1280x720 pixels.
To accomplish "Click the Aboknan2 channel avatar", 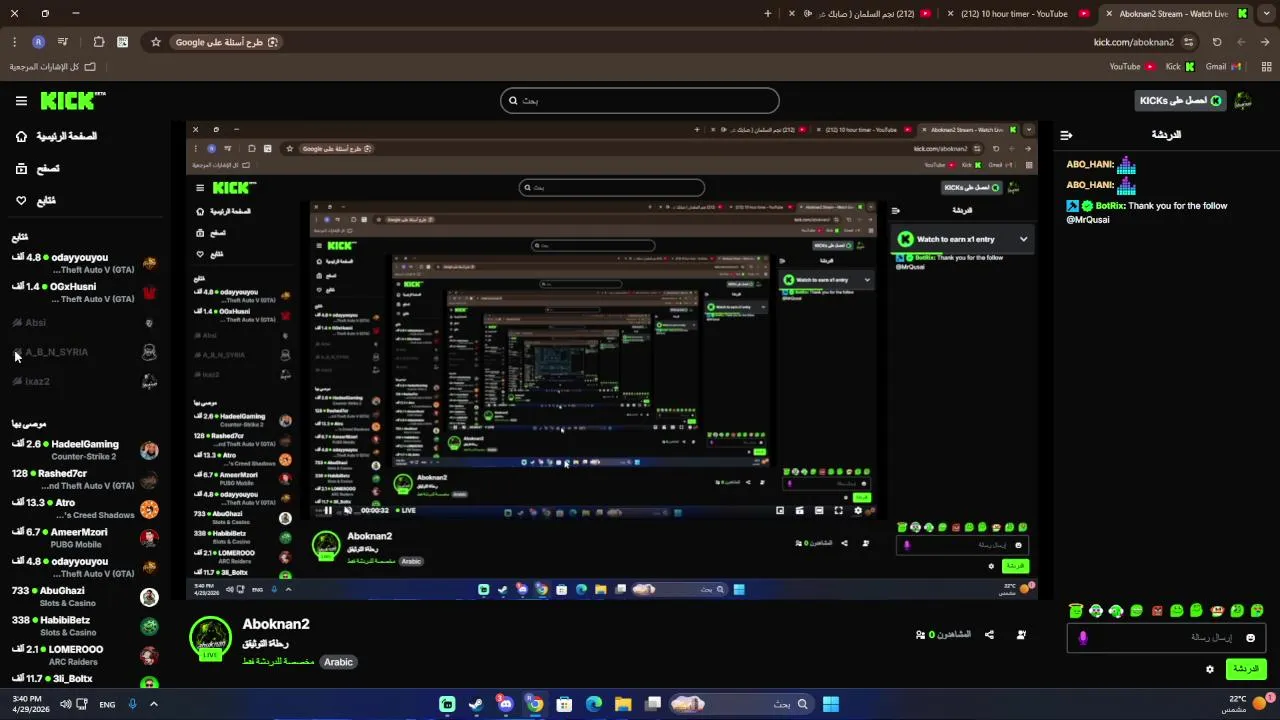I will pos(210,638).
